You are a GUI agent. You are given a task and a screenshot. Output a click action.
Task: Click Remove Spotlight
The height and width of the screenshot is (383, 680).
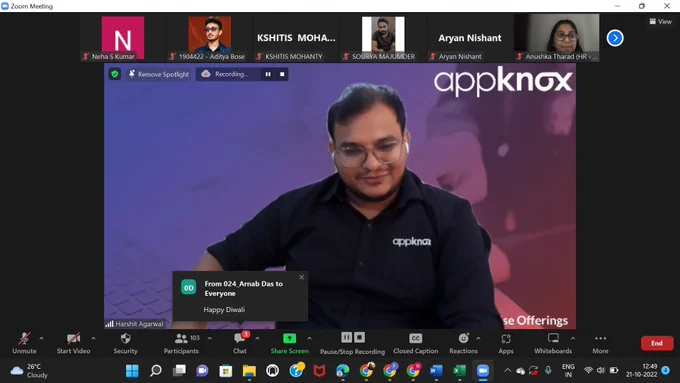tap(159, 74)
